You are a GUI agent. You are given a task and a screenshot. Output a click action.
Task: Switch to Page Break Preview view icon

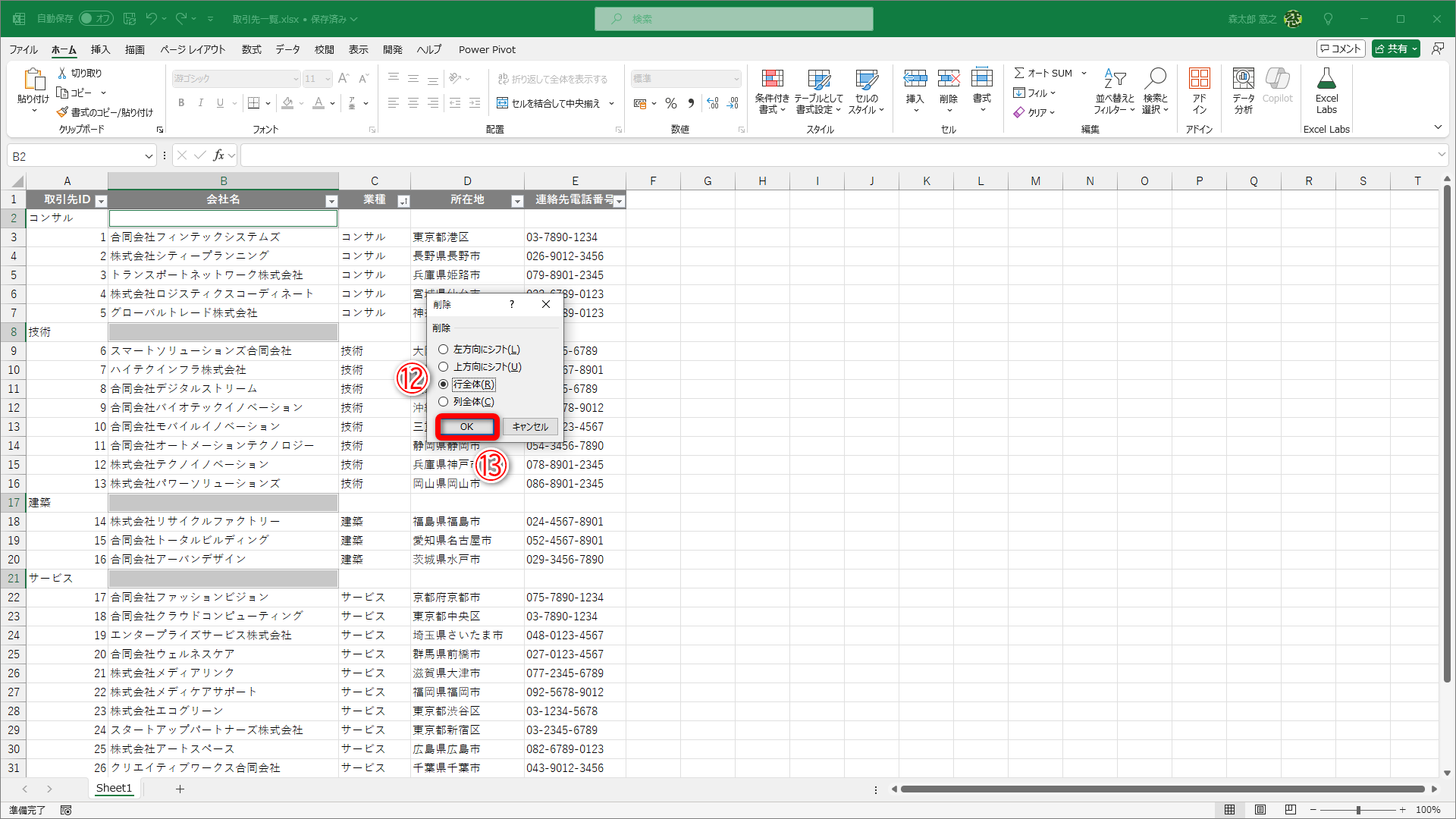[x=1291, y=810]
